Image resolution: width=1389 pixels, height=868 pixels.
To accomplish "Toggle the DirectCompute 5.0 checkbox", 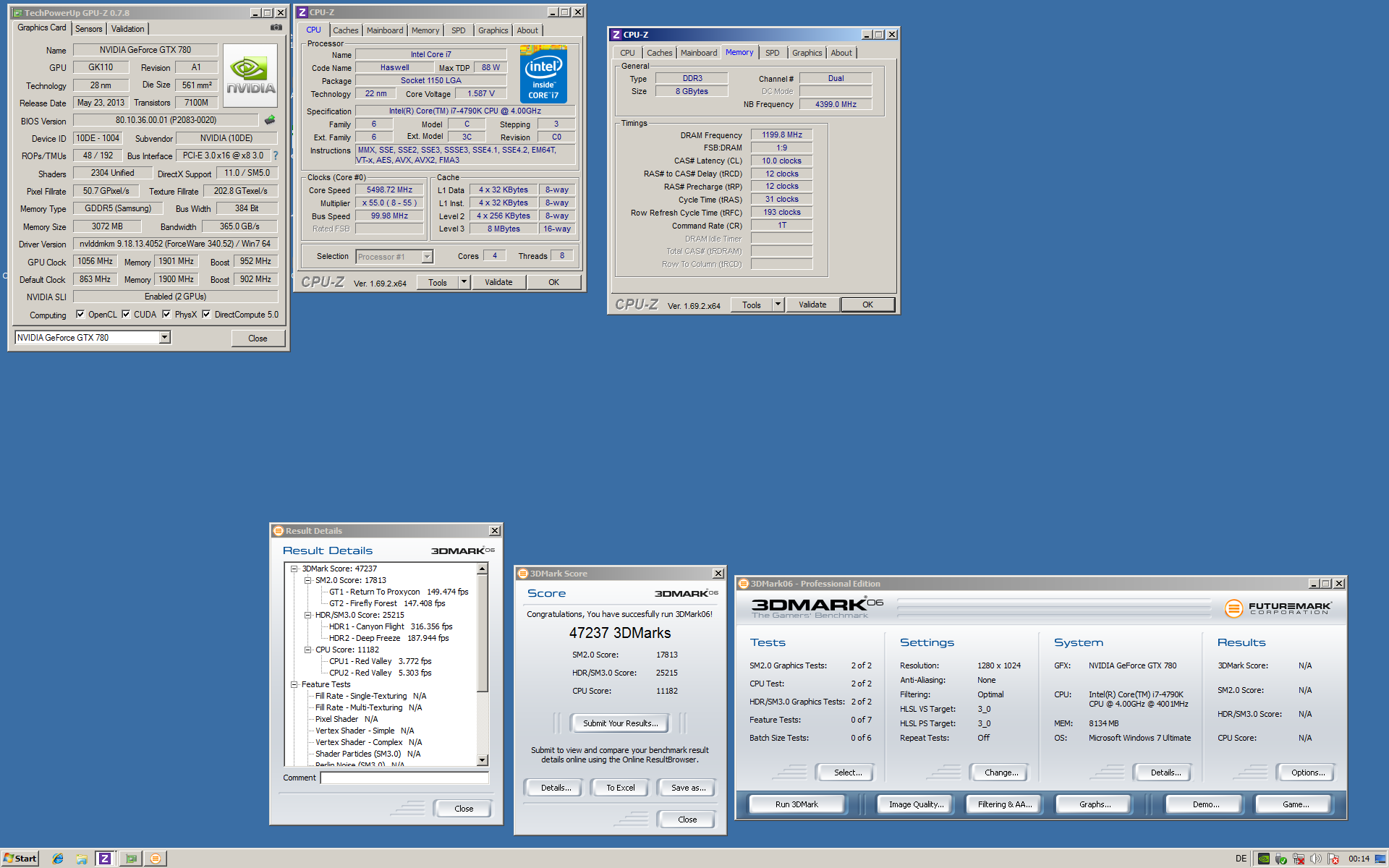I will [x=206, y=315].
